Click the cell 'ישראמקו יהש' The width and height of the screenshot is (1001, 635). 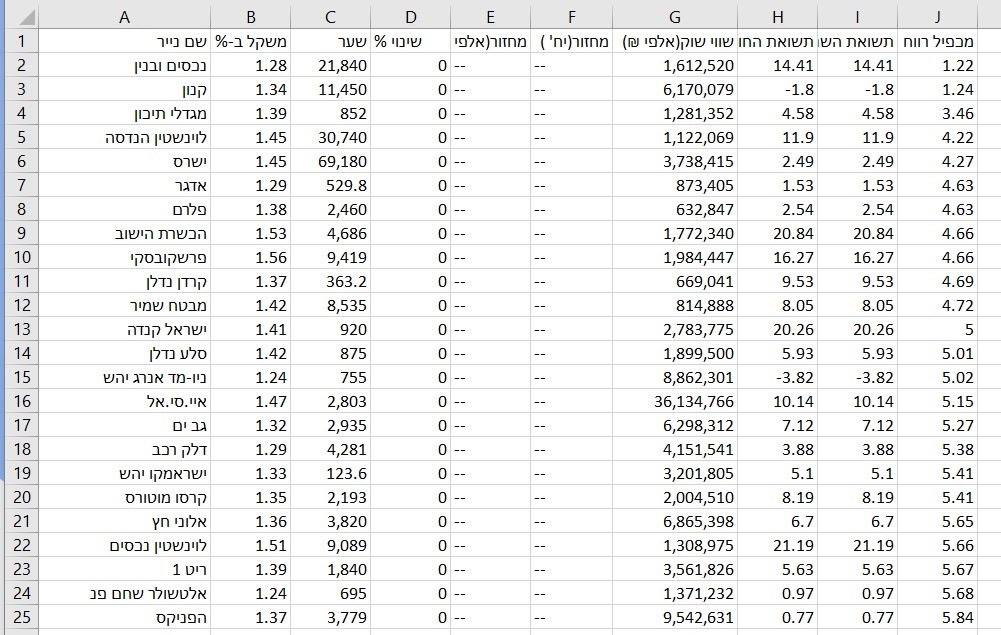(x=124, y=474)
